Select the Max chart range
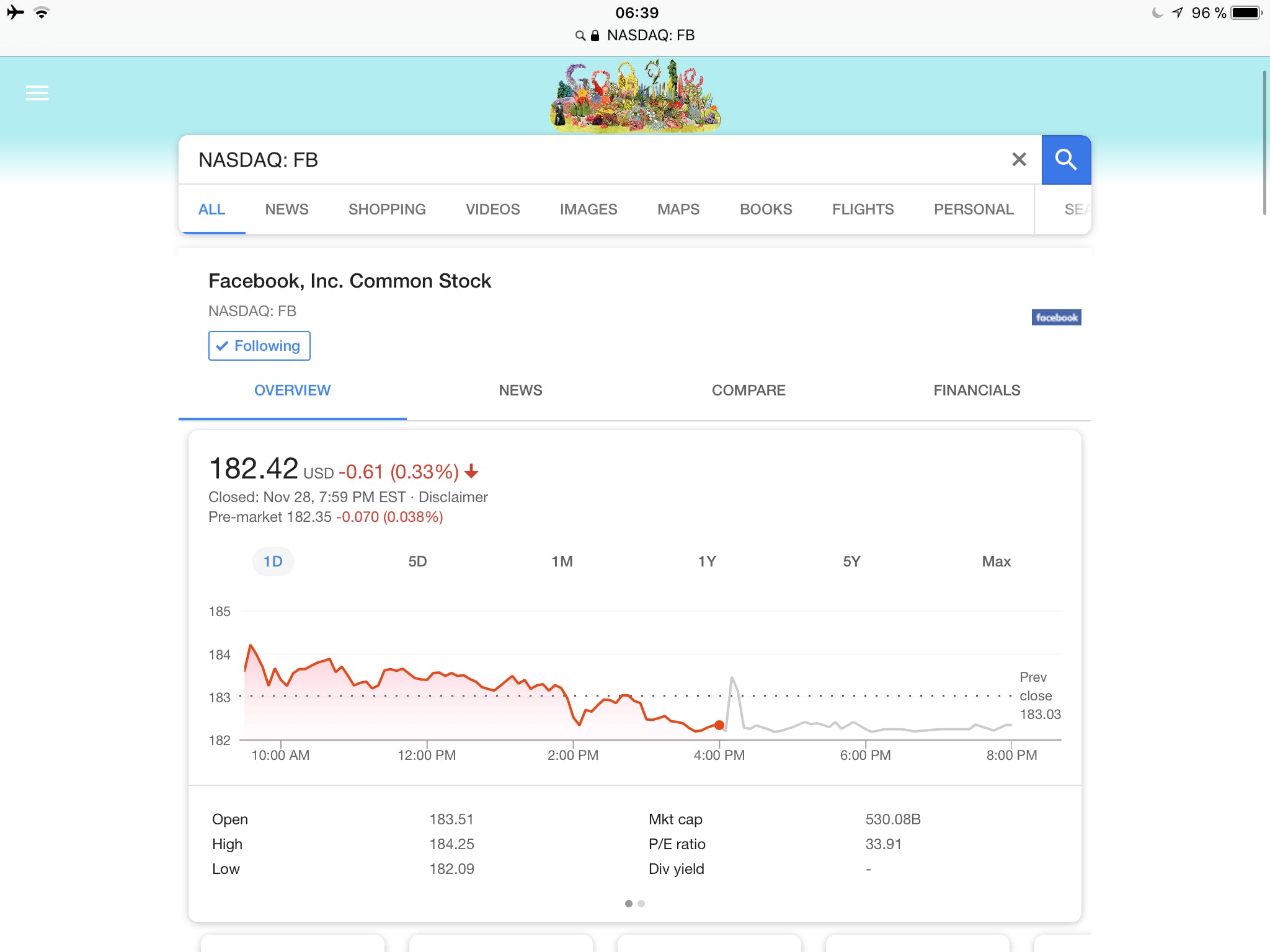This screenshot has height=952, width=1270. click(x=997, y=562)
